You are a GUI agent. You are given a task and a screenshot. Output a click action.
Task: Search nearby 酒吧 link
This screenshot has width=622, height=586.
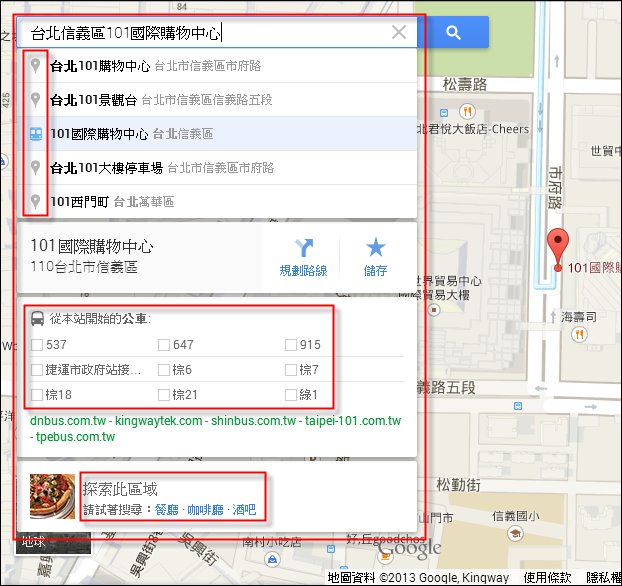click(244, 509)
